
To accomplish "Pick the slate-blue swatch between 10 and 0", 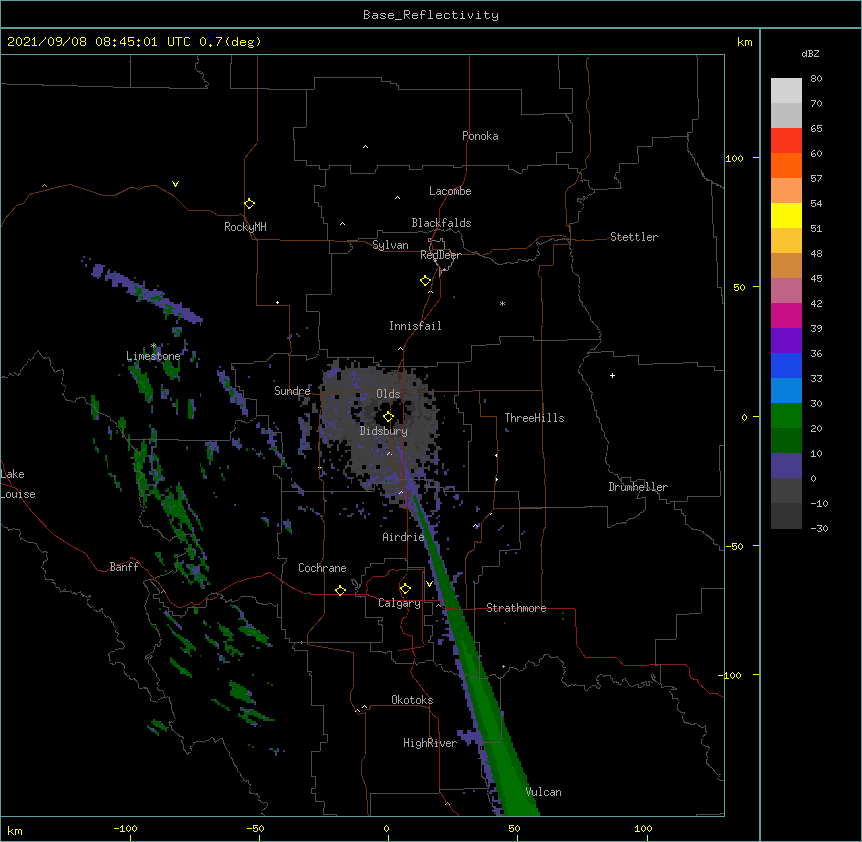I will (x=786, y=466).
